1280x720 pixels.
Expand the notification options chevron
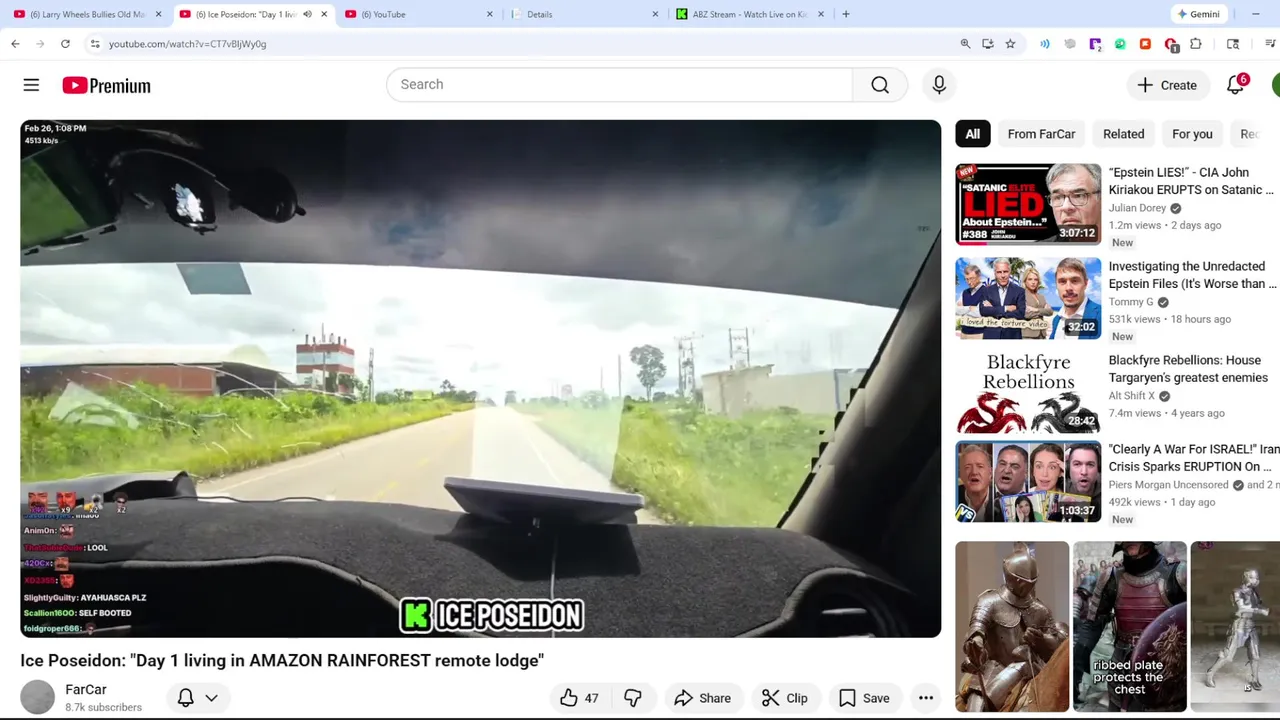211,698
